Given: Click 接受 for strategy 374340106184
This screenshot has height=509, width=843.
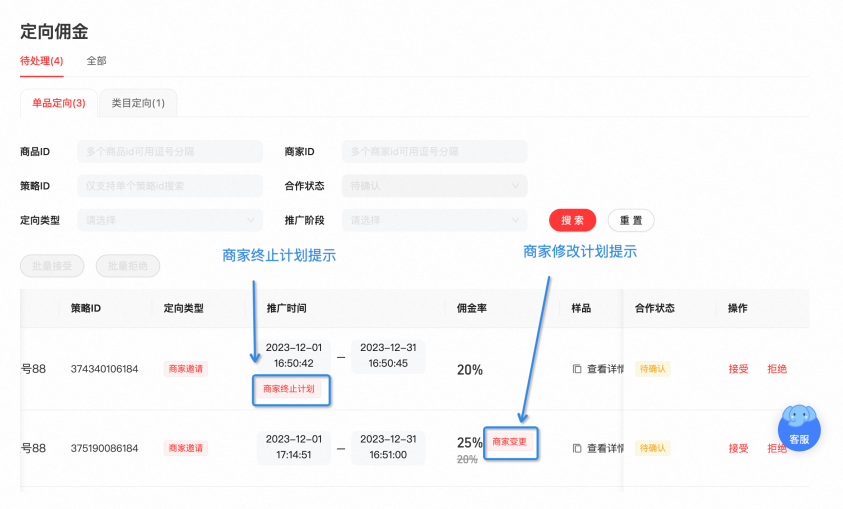Looking at the screenshot, I should pyautogui.click(x=738, y=369).
